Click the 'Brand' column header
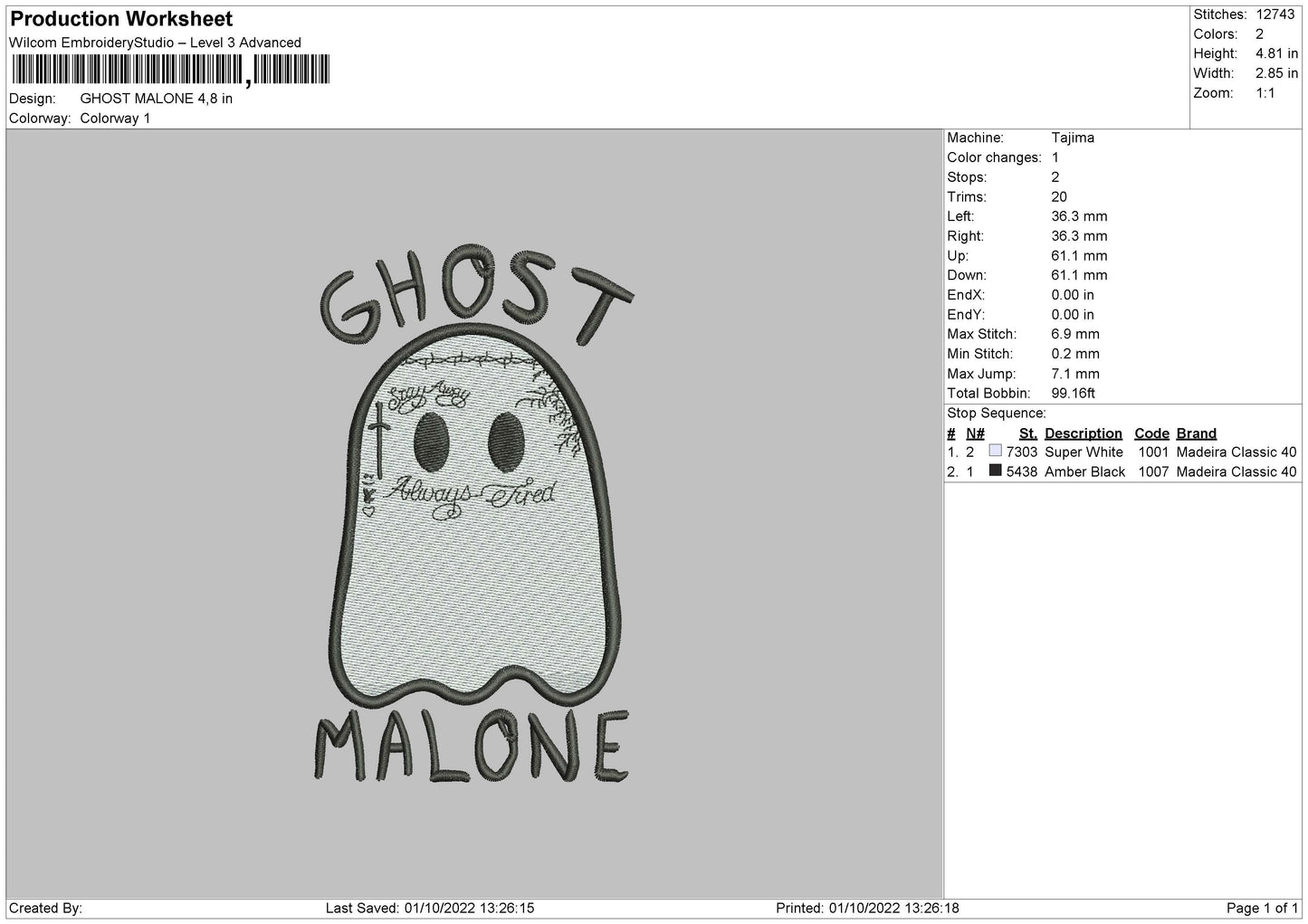The image size is (1308, 924). pos(1196,433)
